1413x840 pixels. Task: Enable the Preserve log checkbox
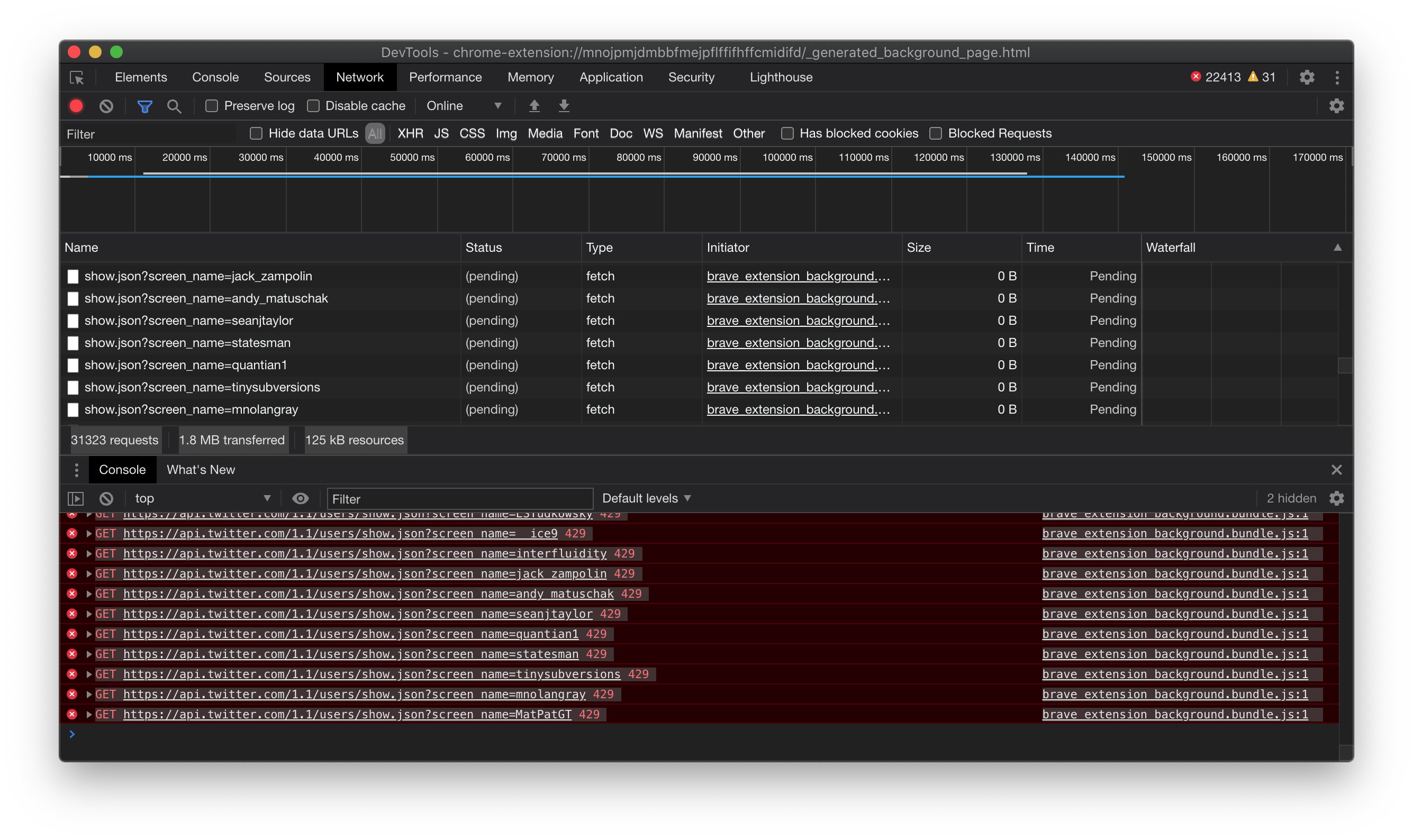coord(211,106)
